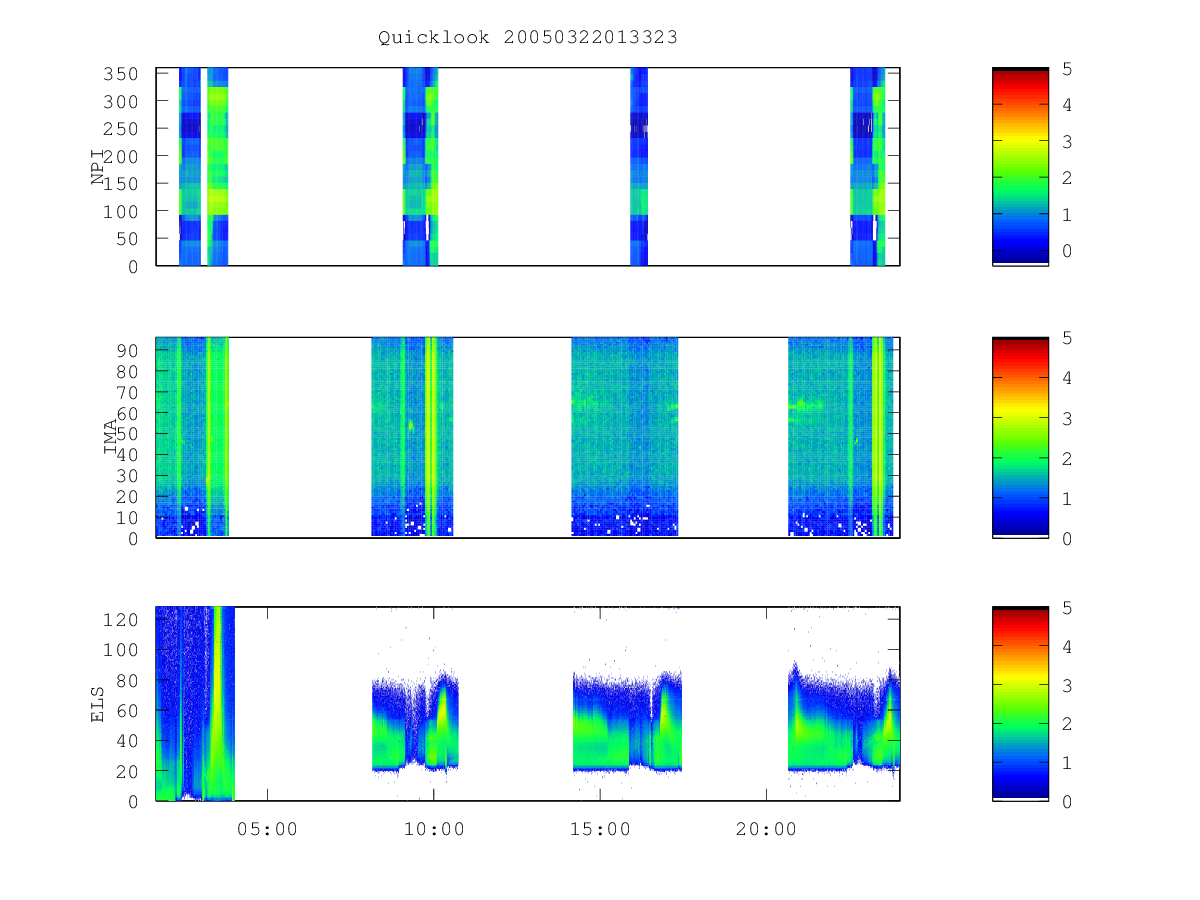
Task: Click the NPI panel color bar
Action: click(1020, 167)
